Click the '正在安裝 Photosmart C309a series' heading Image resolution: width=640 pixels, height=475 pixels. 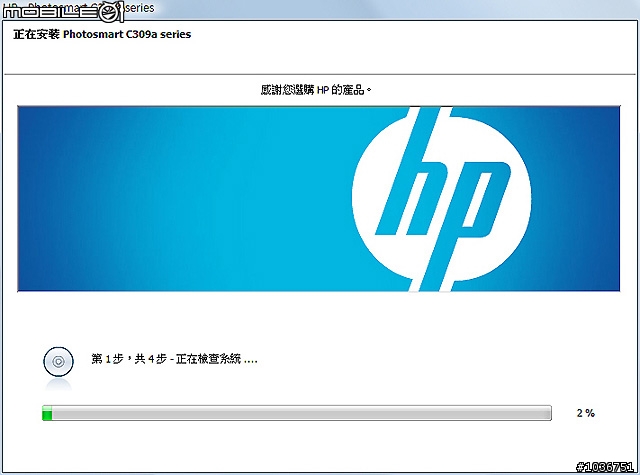point(102,34)
